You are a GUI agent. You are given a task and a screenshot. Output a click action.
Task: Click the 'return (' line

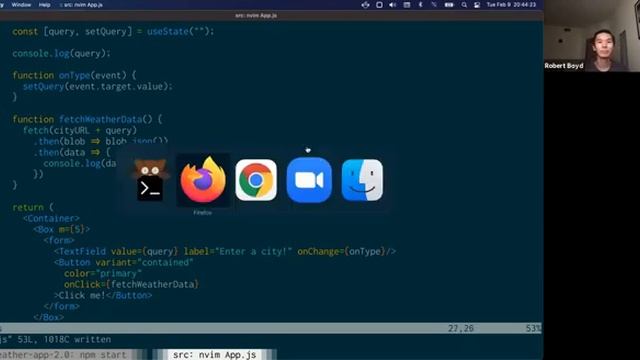(33, 207)
